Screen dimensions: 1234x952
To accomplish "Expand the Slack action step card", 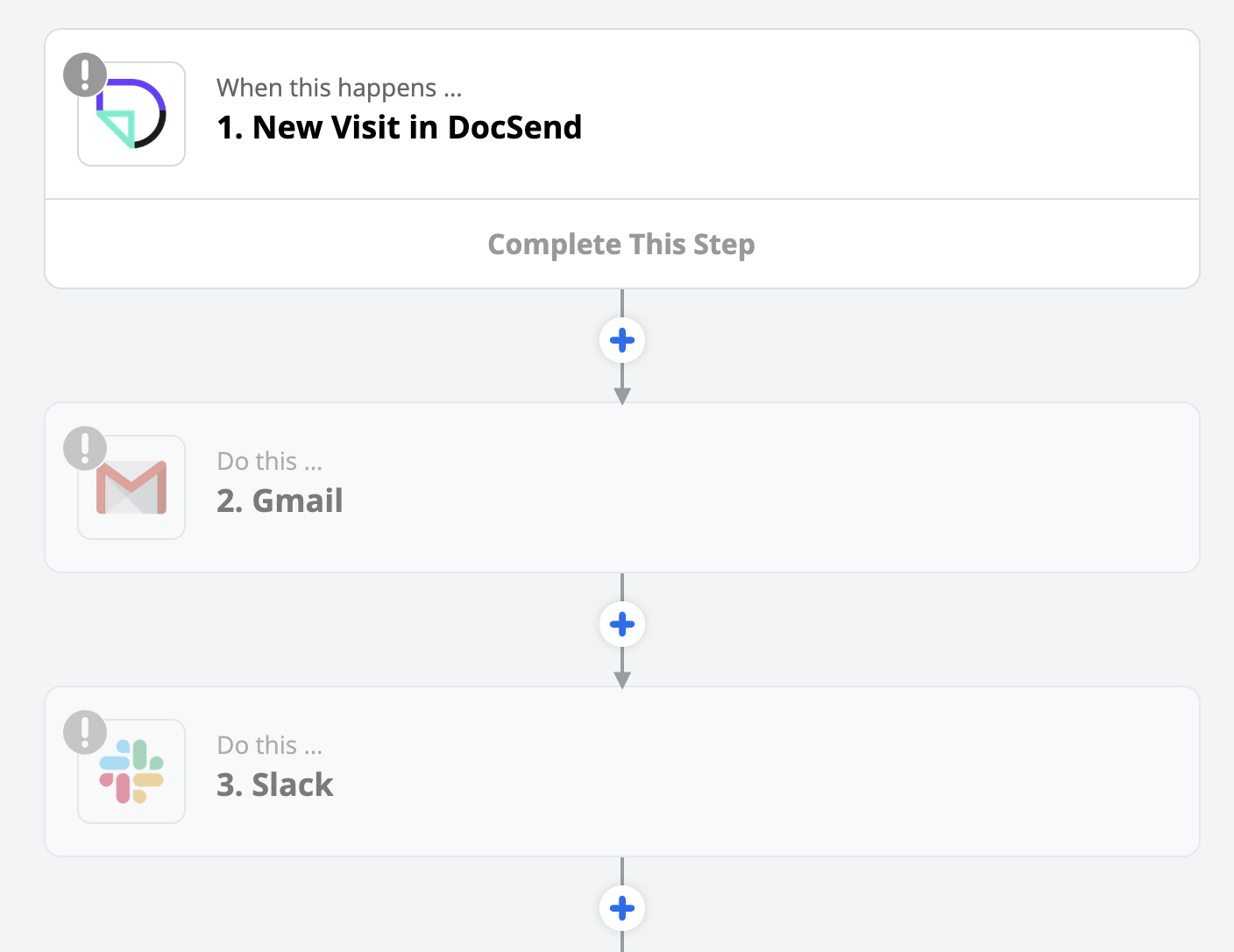I will coord(622,771).
